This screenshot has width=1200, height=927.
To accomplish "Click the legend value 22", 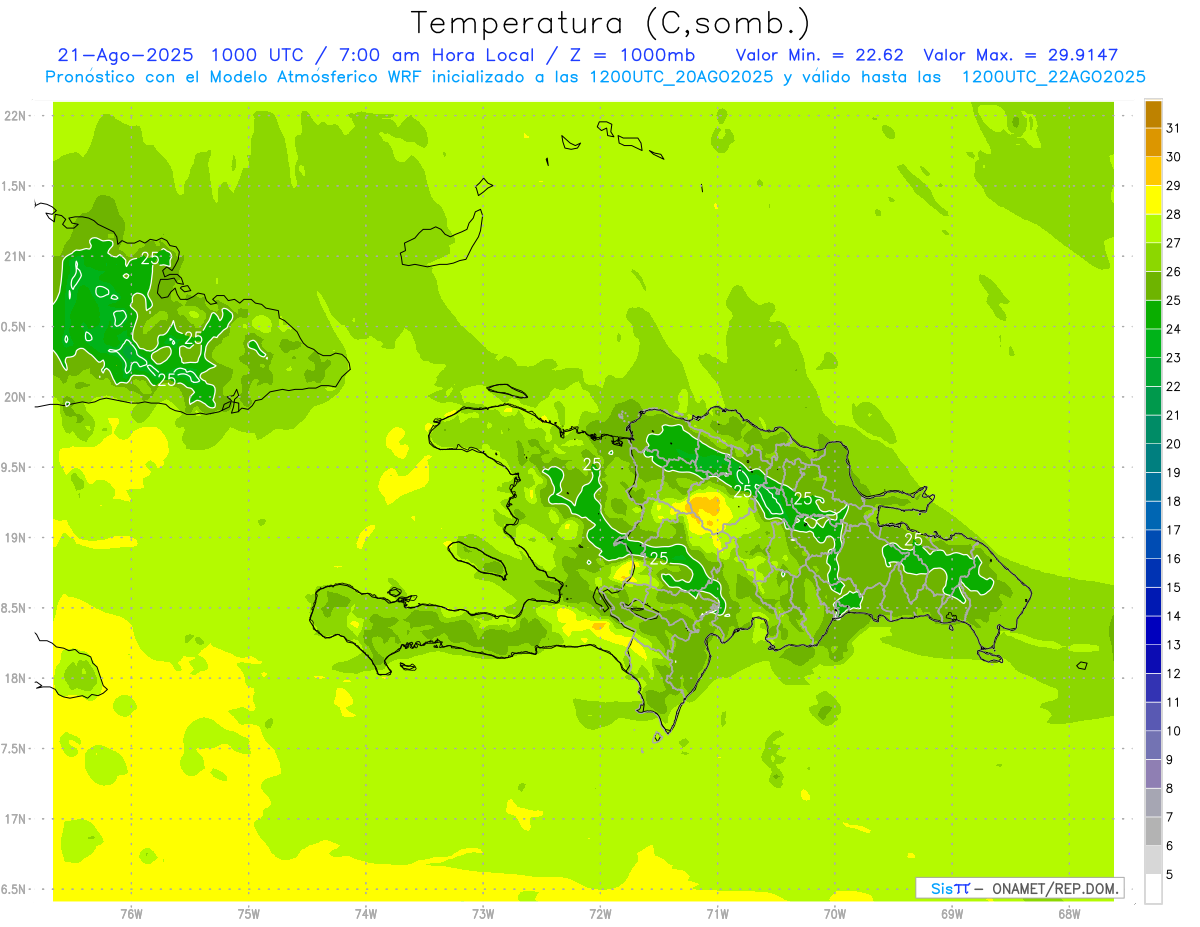I will coord(1173,386).
